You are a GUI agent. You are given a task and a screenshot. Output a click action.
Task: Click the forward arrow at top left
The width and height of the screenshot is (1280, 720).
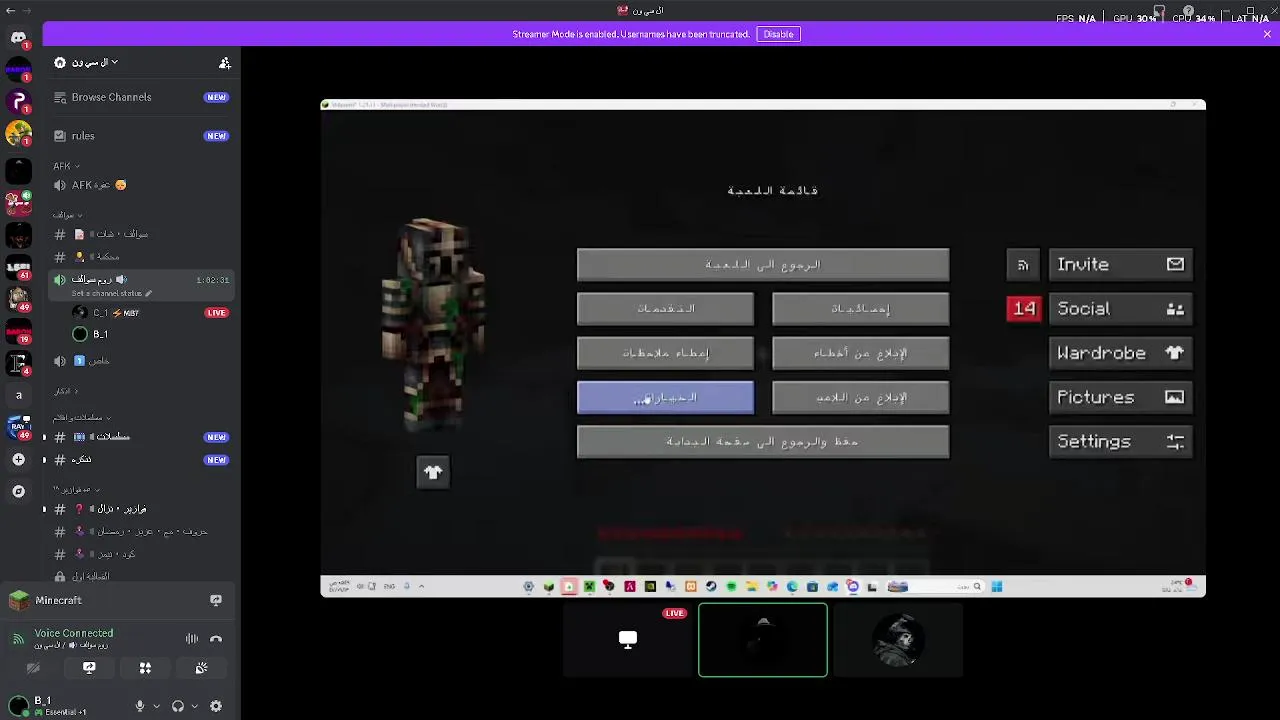28,10
